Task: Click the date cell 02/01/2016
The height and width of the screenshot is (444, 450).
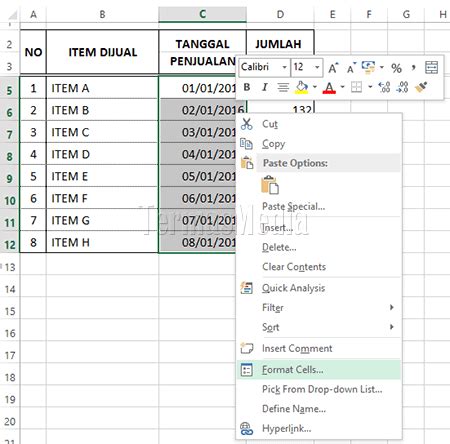Action: coord(203,110)
